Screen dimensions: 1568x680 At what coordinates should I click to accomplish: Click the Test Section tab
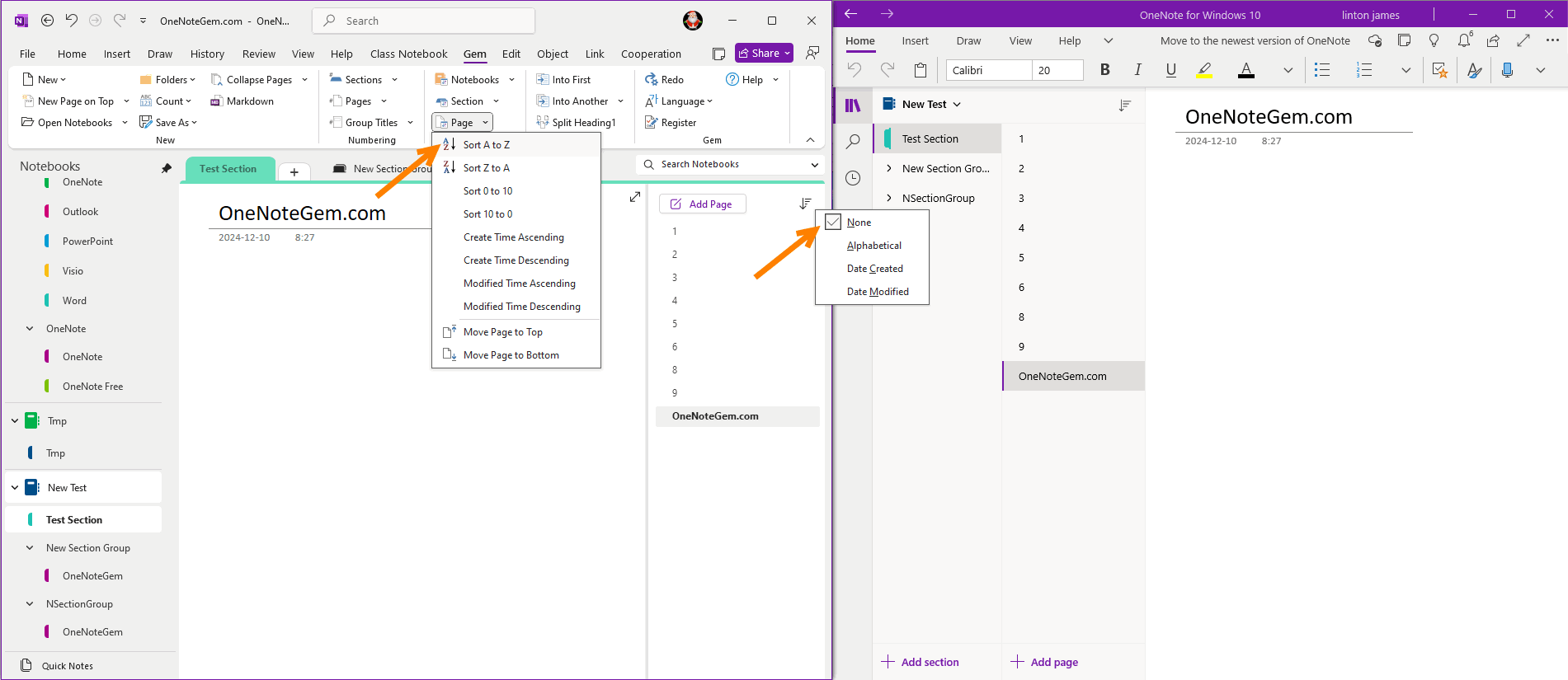228,168
